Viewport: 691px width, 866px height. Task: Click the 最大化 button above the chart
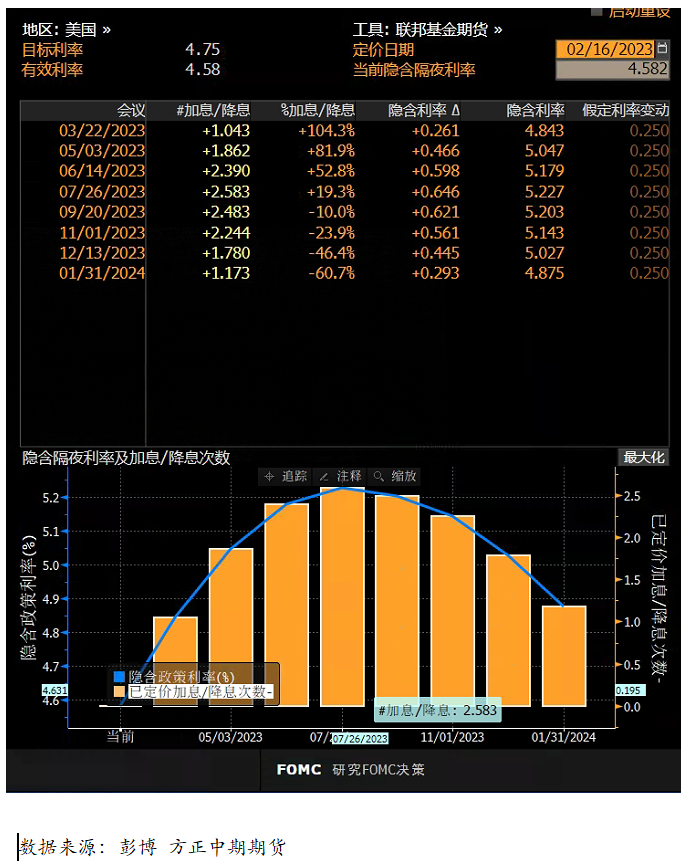(x=643, y=457)
